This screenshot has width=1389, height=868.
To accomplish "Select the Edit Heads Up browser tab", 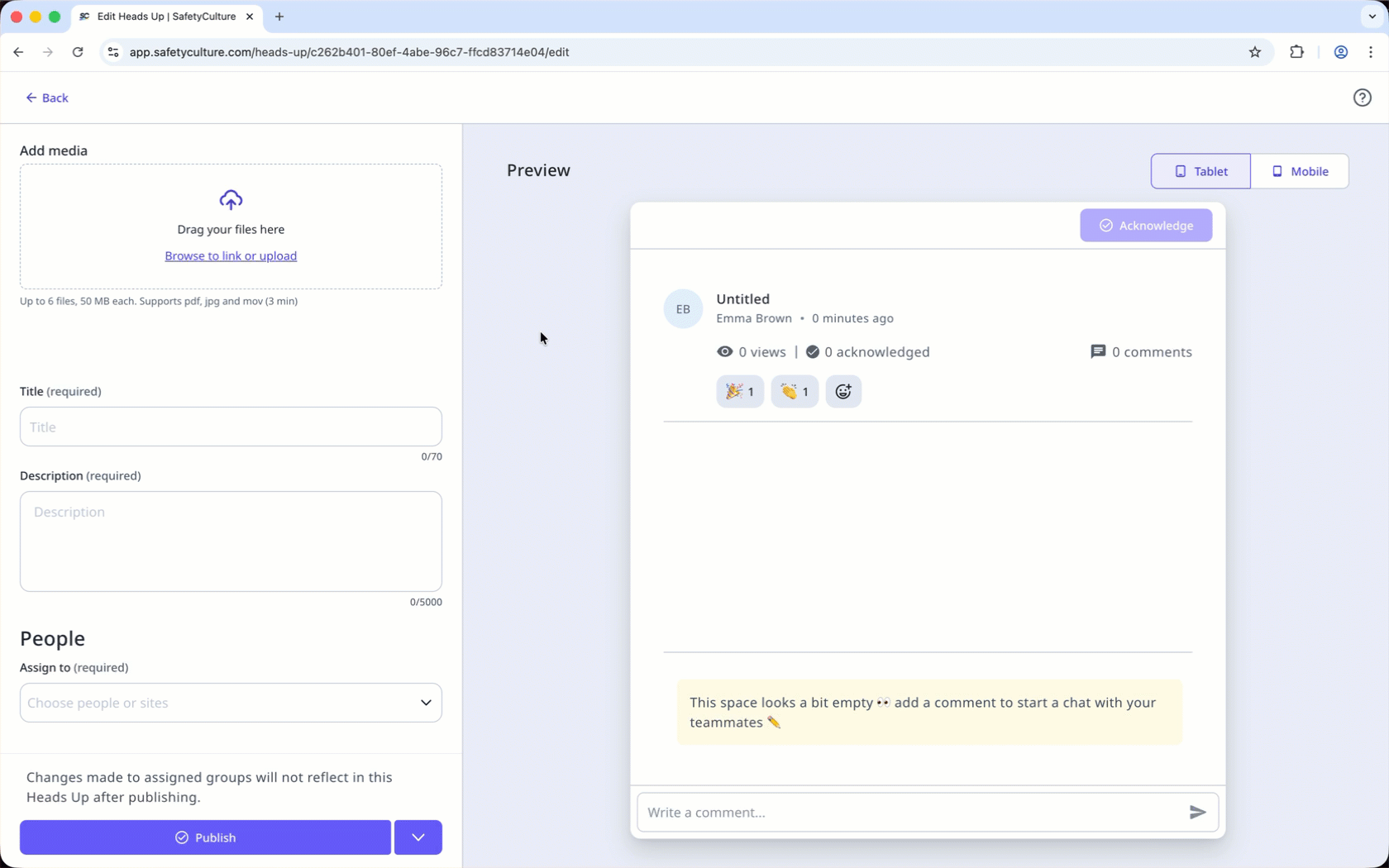I will [x=167, y=17].
